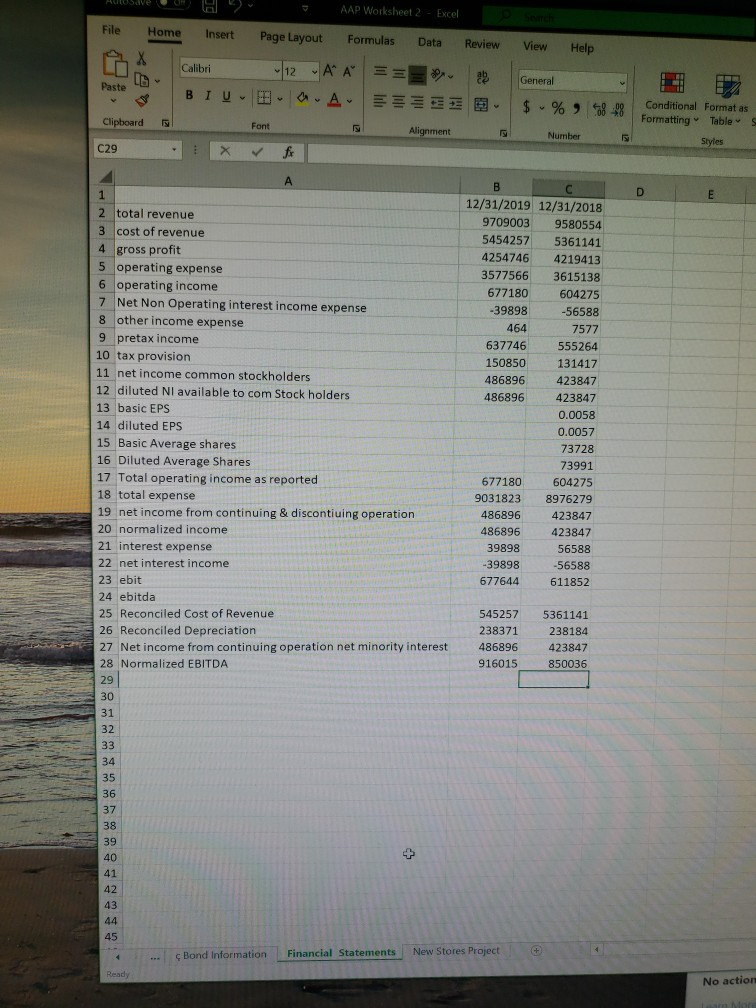
Task: Click the Select All corner triangle
Action: 106,177
